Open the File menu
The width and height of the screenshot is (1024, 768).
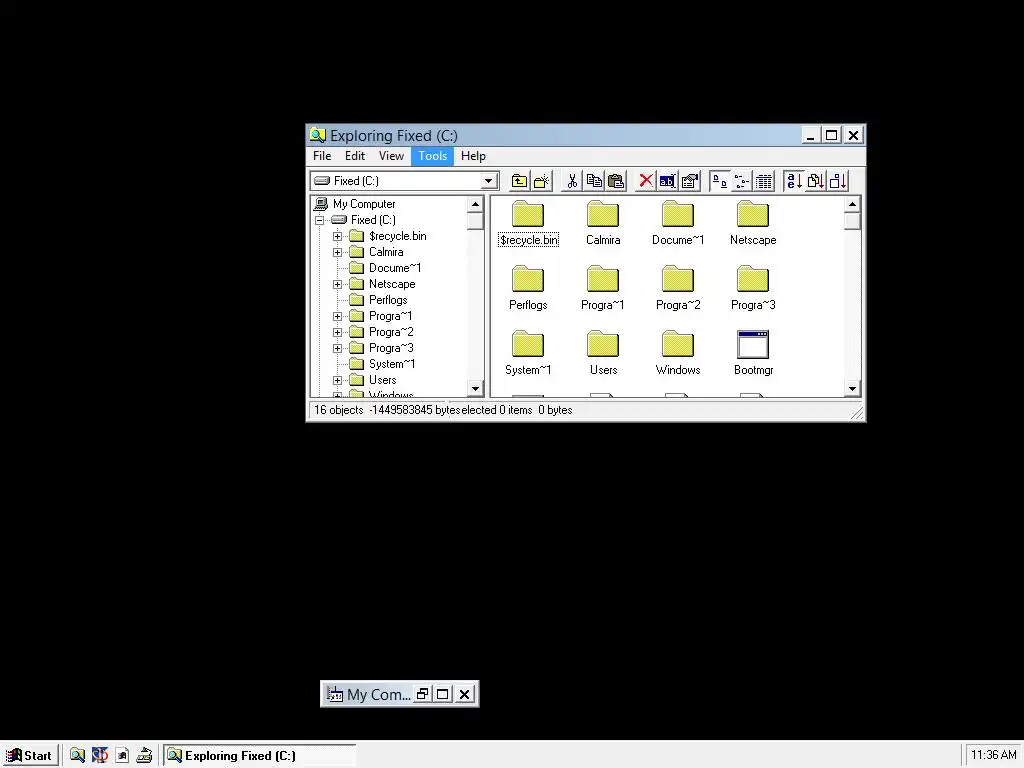pyautogui.click(x=322, y=156)
